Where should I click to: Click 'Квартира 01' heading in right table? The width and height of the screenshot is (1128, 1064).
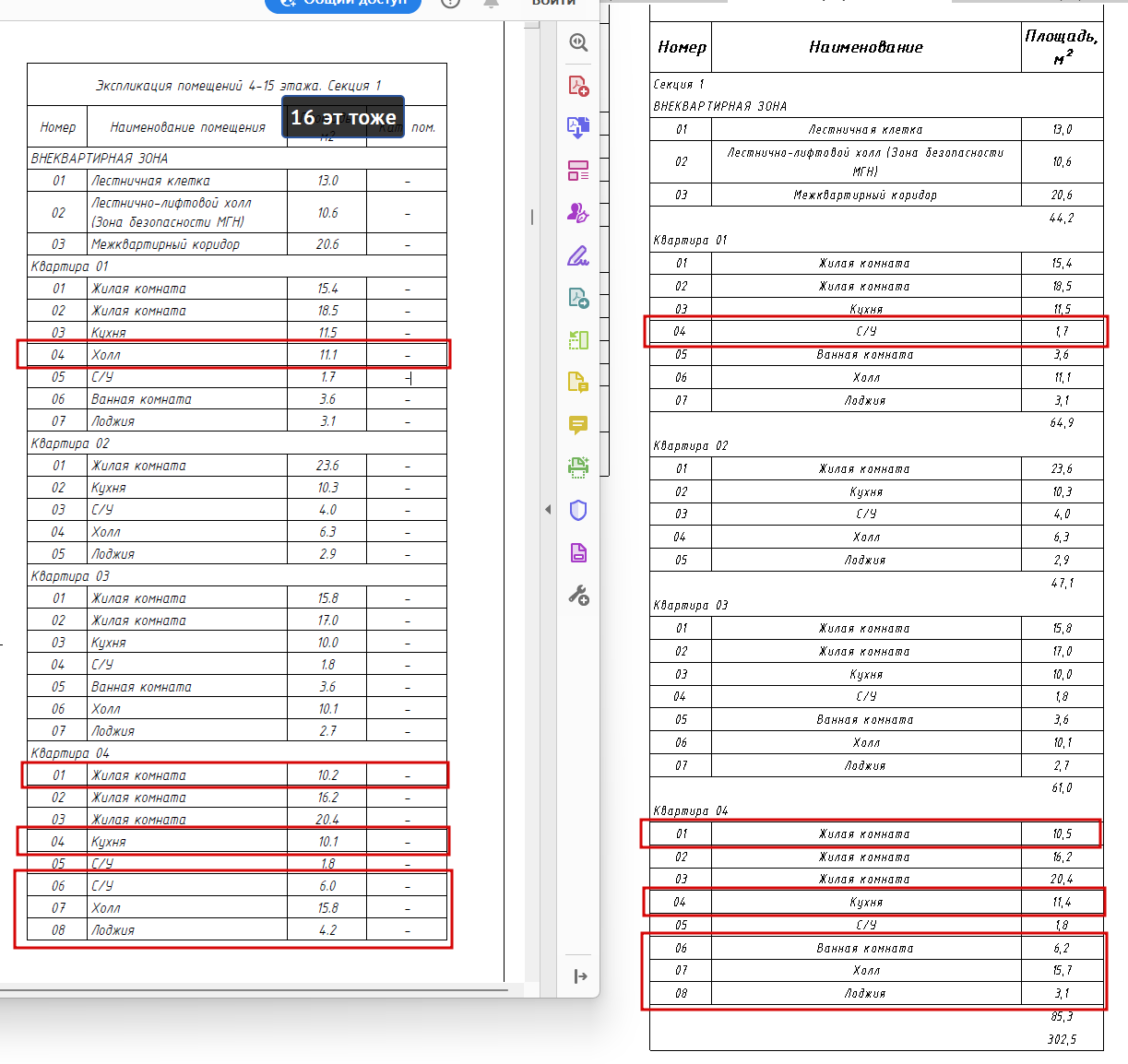[690, 240]
